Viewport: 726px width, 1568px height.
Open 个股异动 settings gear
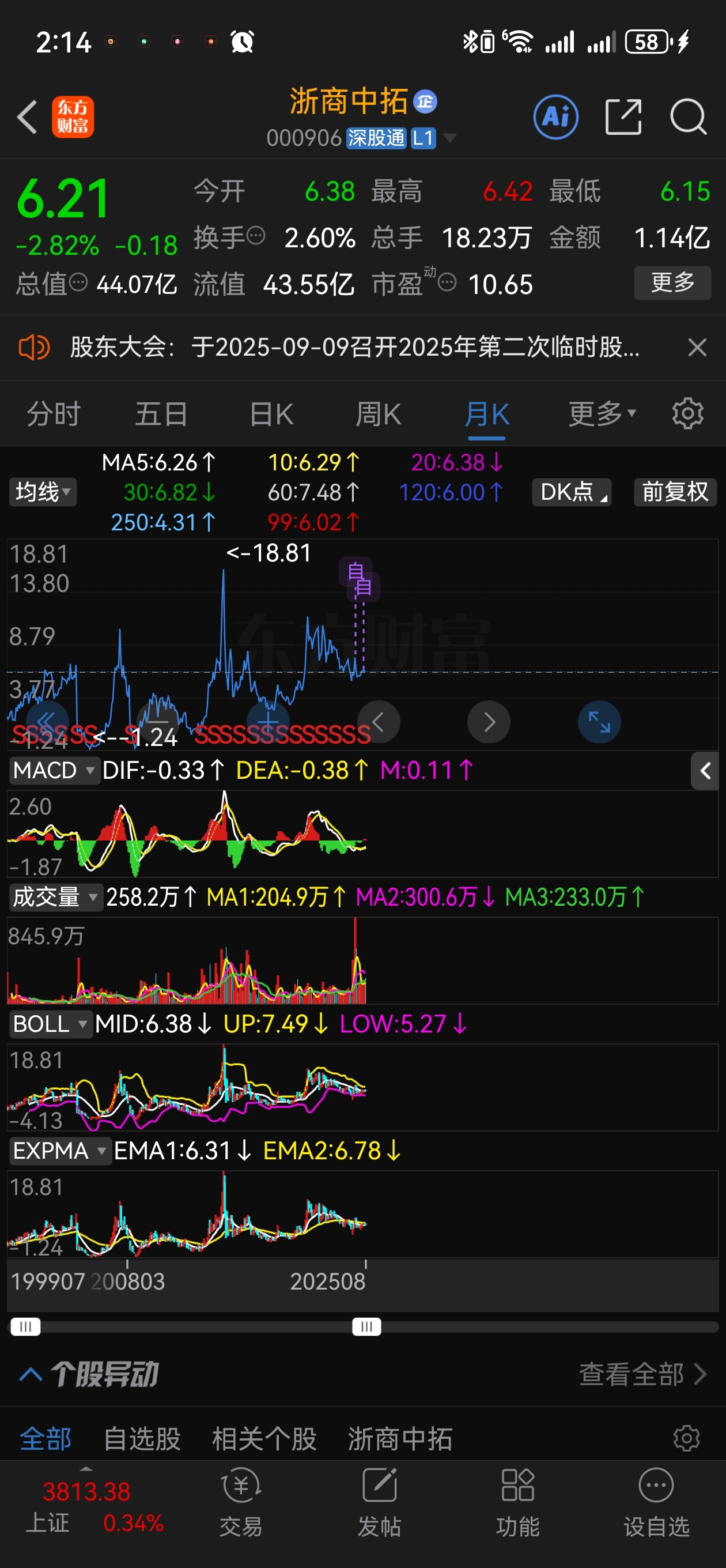tap(686, 1438)
